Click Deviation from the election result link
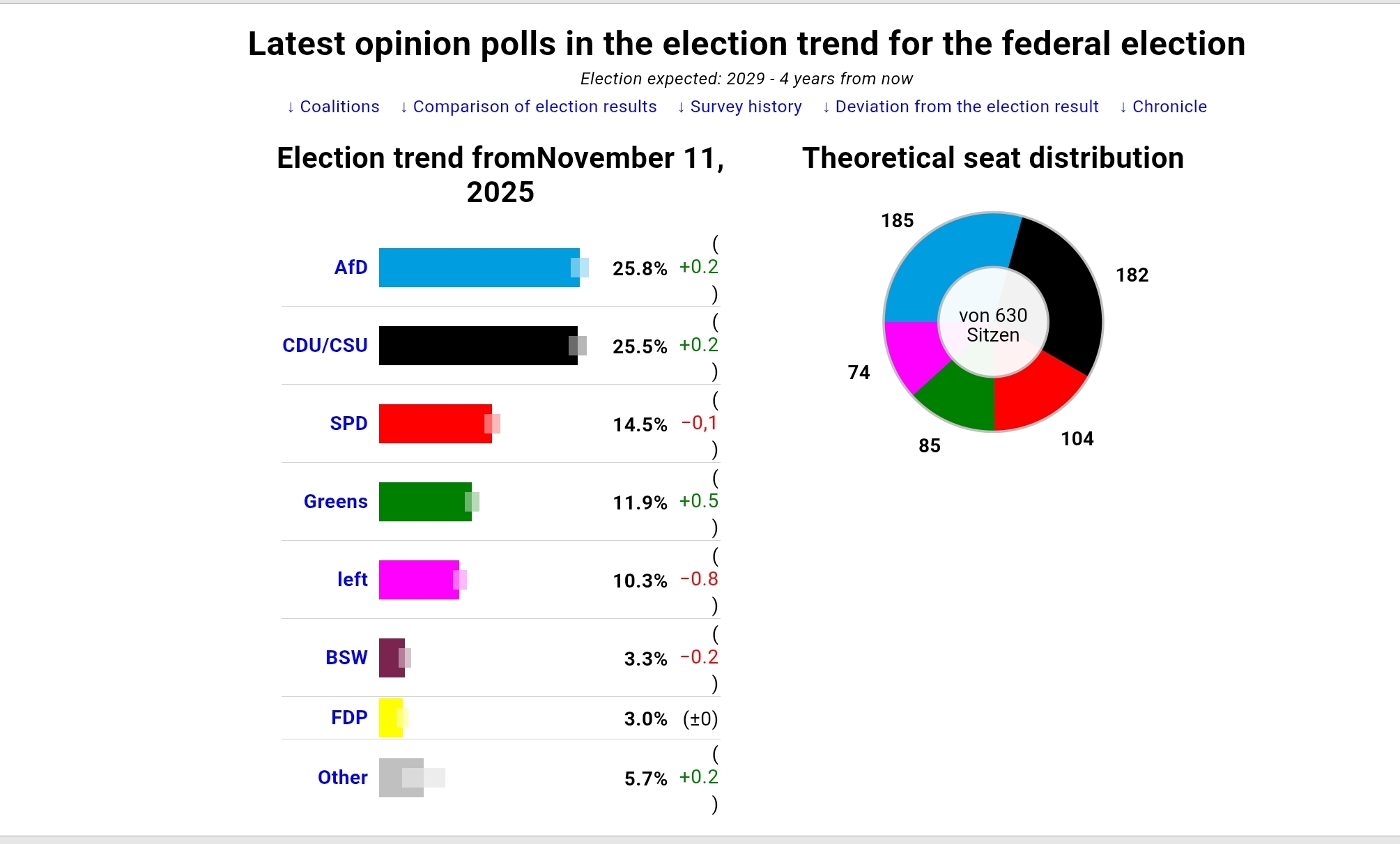 coord(960,107)
